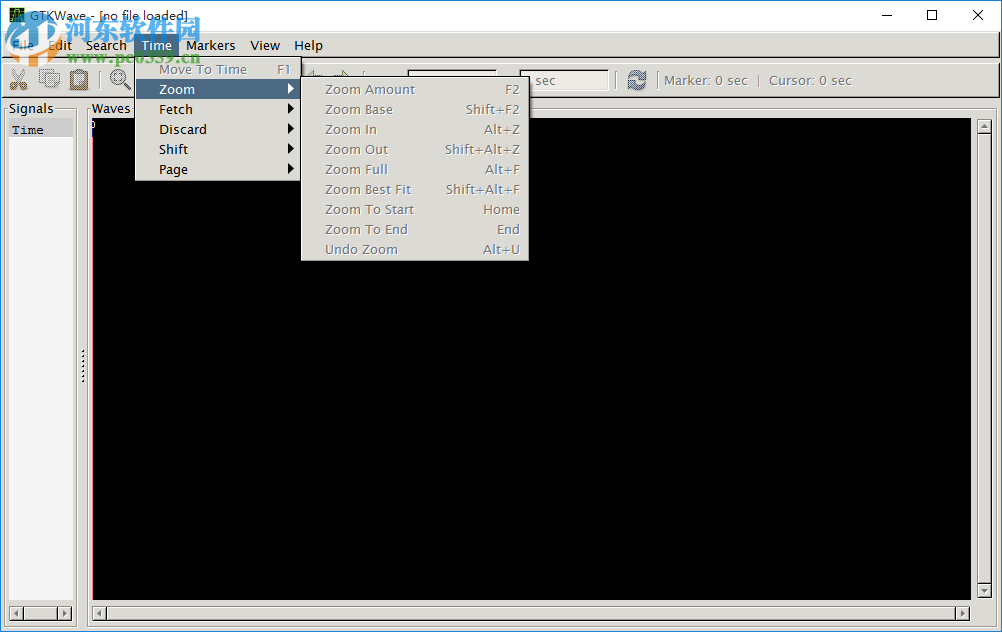
Task: Expand the Discard submenu
Action: 218,129
